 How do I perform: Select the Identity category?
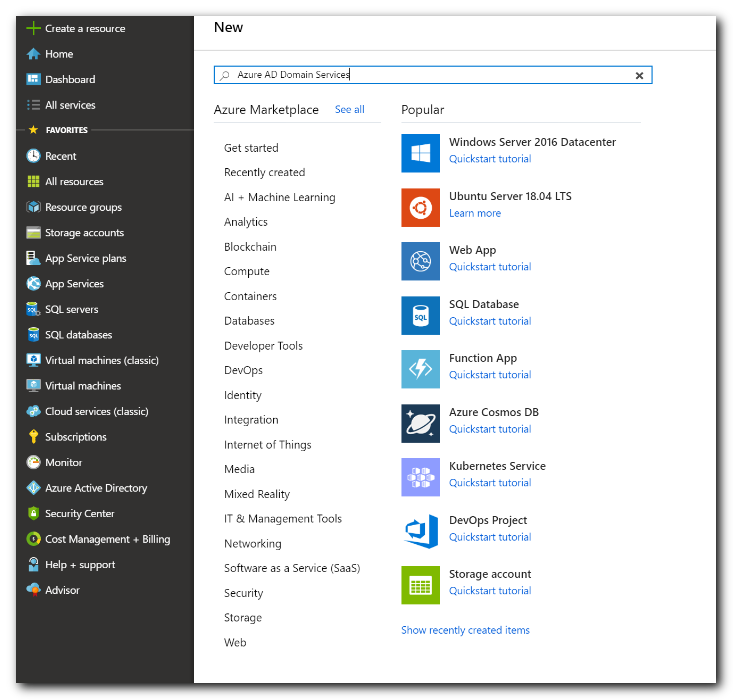243,396
